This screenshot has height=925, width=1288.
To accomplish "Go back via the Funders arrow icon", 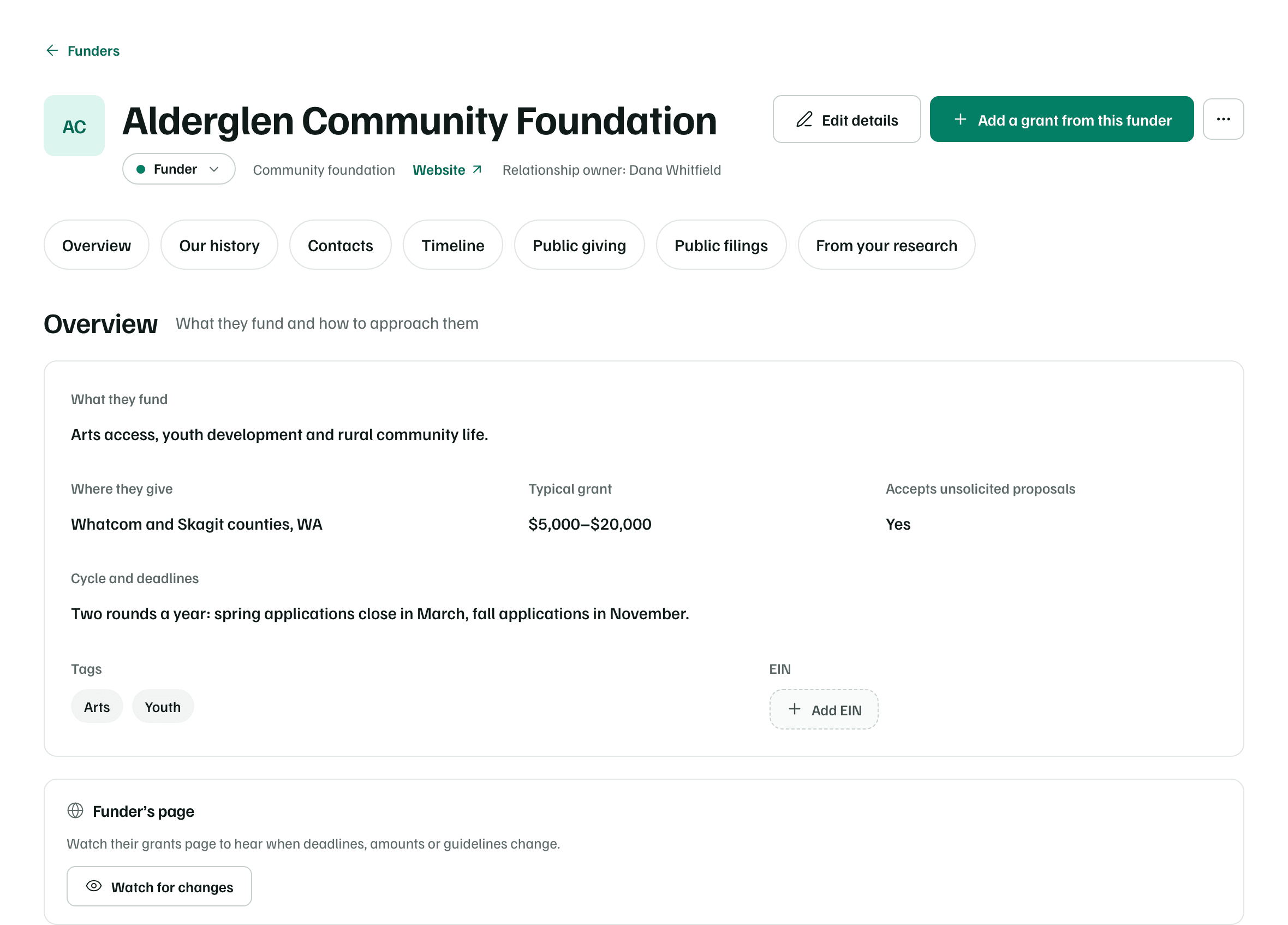I will click(x=52, y=51).
